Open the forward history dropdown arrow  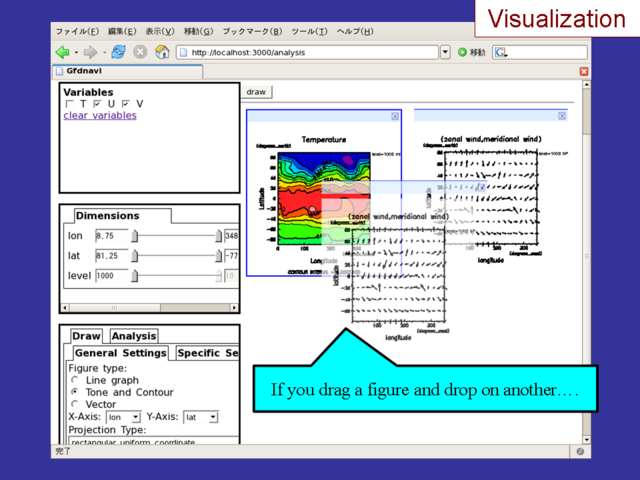point(104,53)
